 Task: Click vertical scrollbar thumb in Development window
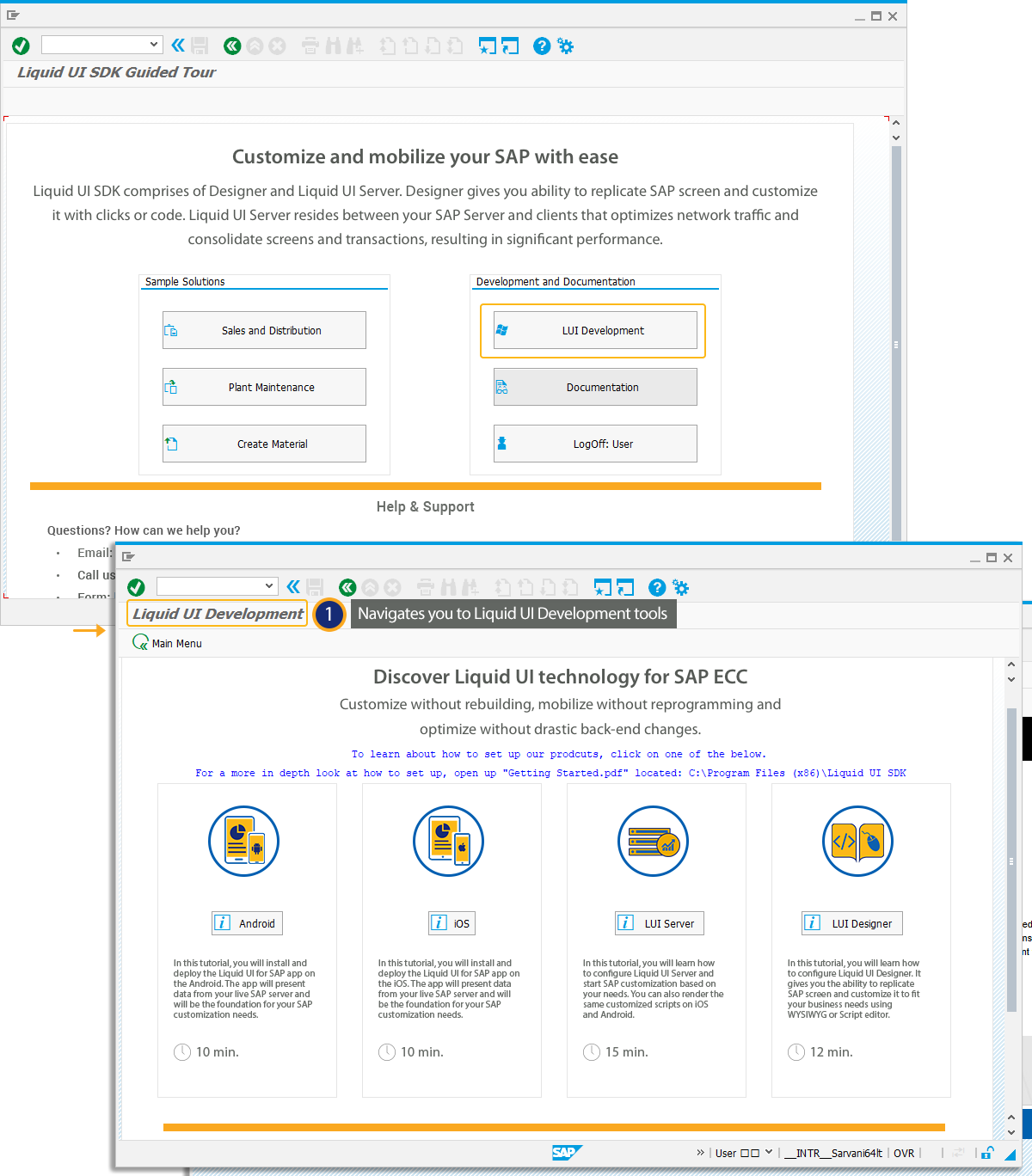point(1011,861)
